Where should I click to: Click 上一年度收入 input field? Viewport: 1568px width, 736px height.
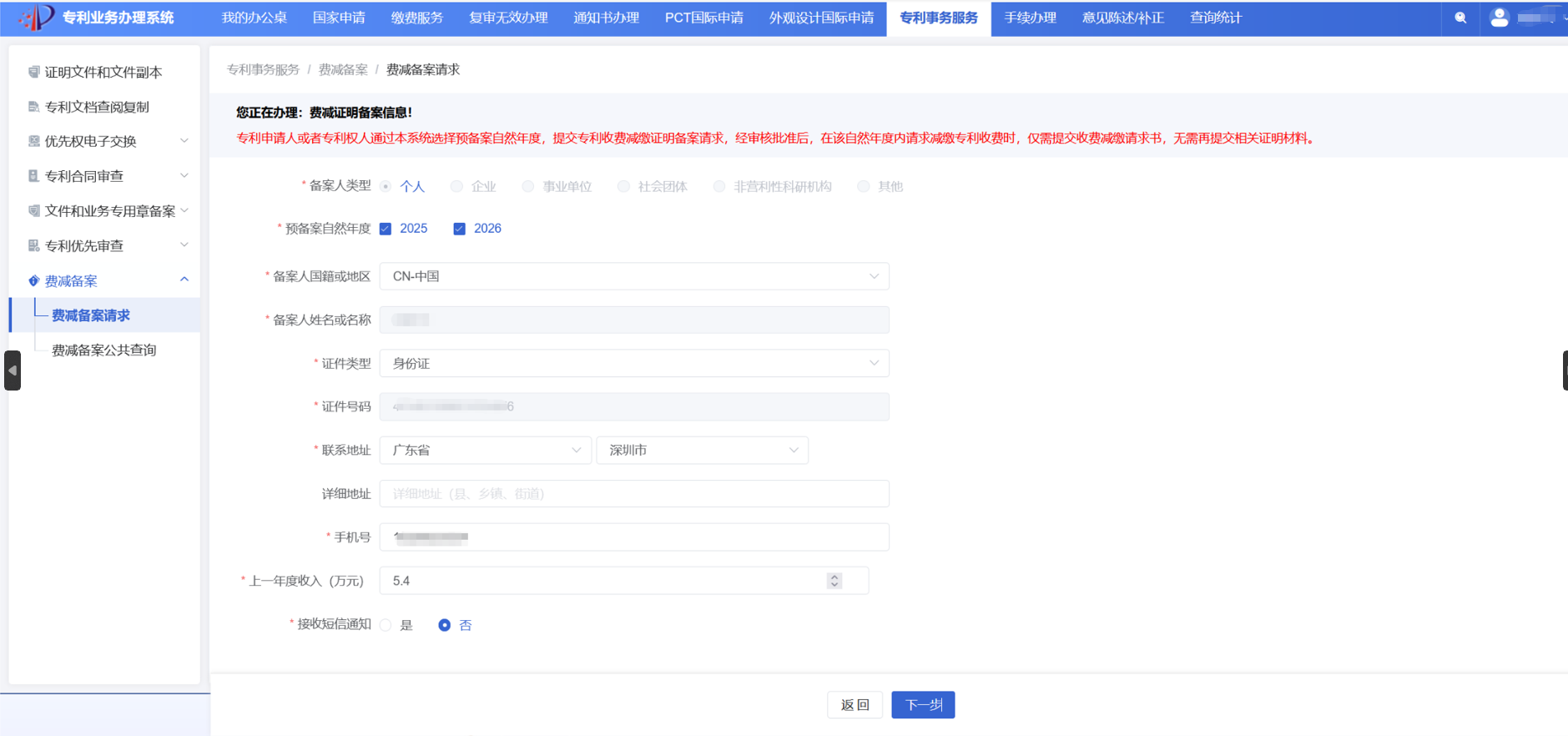click(624, 581)
